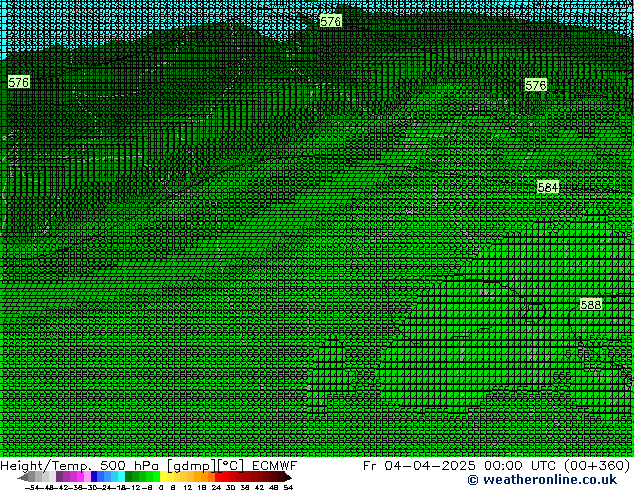Click the 584 contour label
This screenshot has width=634, height=490.
tap(547, 187)
